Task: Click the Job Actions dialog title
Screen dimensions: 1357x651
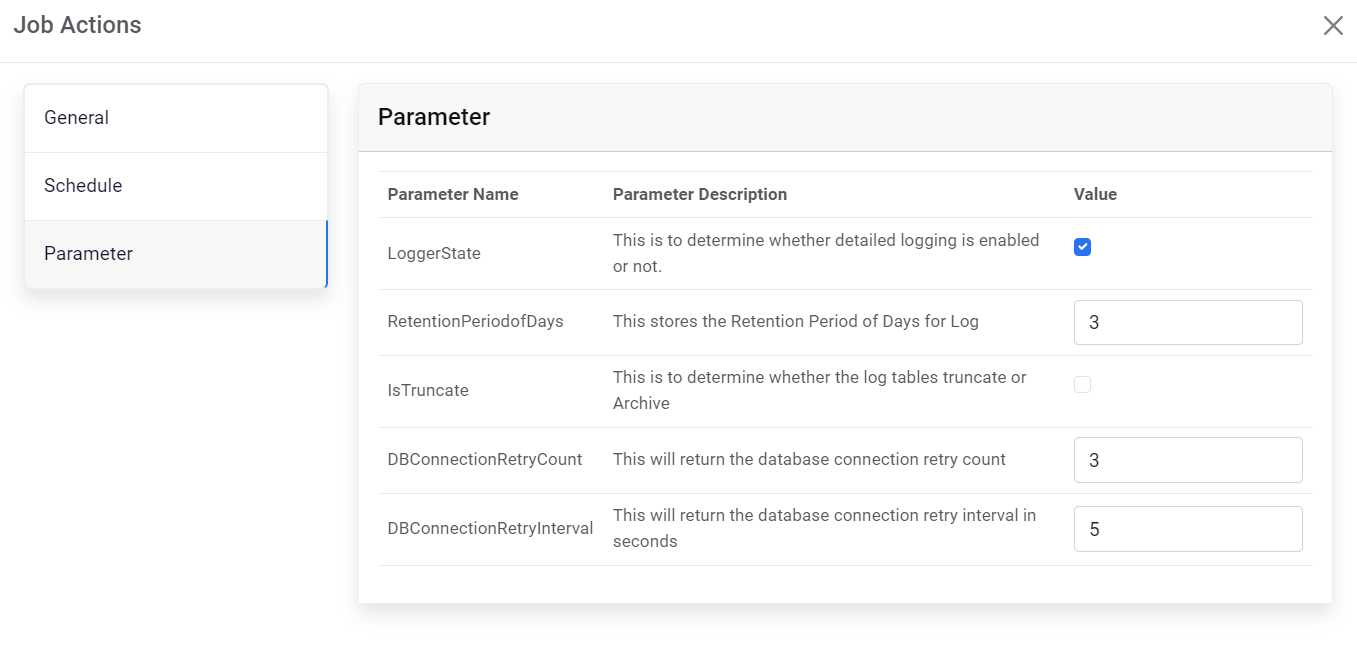Action: pos(77,25)
